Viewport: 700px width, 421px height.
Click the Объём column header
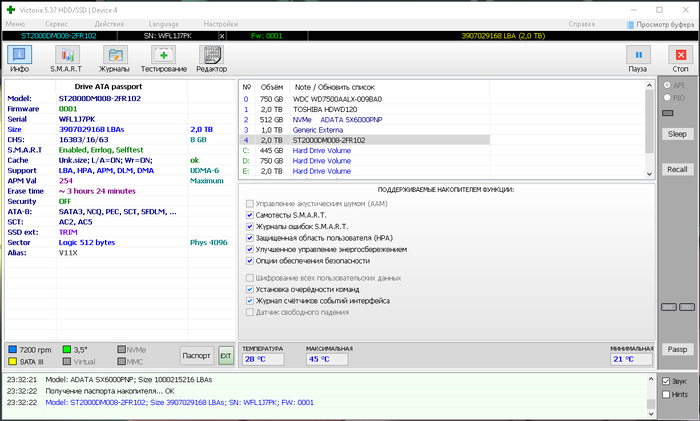click(272, 87)
